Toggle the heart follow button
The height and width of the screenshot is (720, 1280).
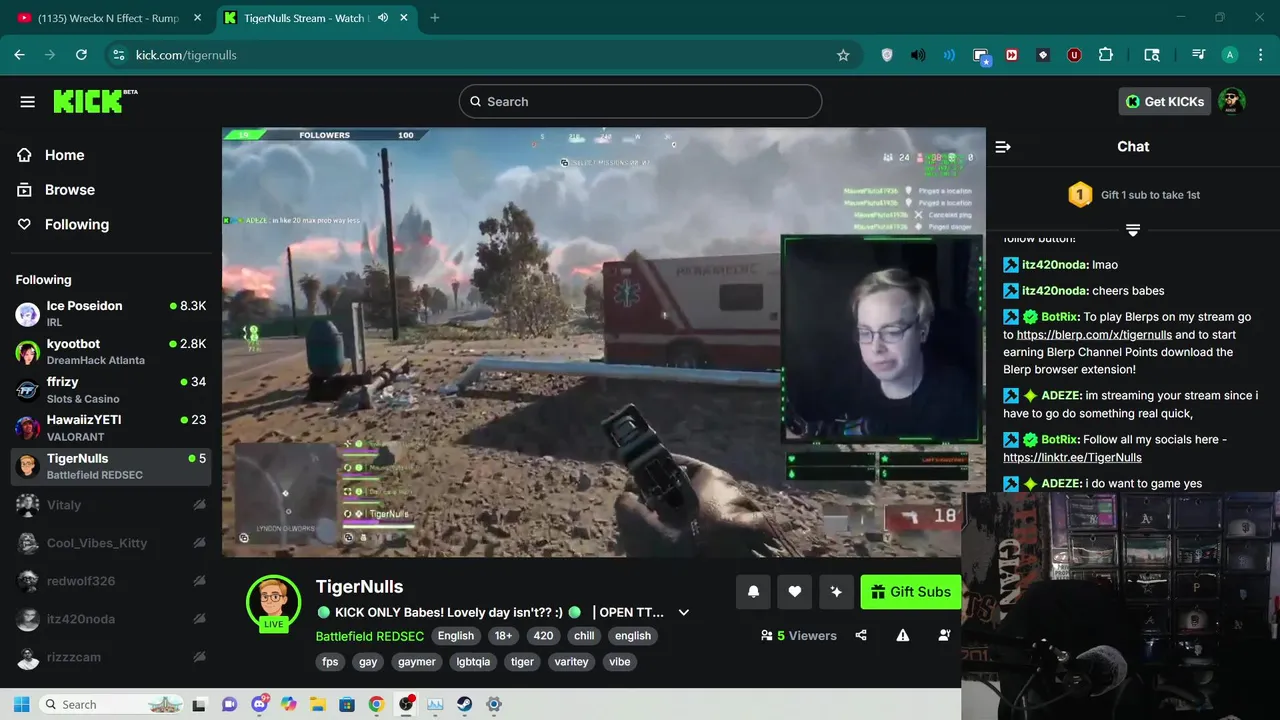(794, 592)
